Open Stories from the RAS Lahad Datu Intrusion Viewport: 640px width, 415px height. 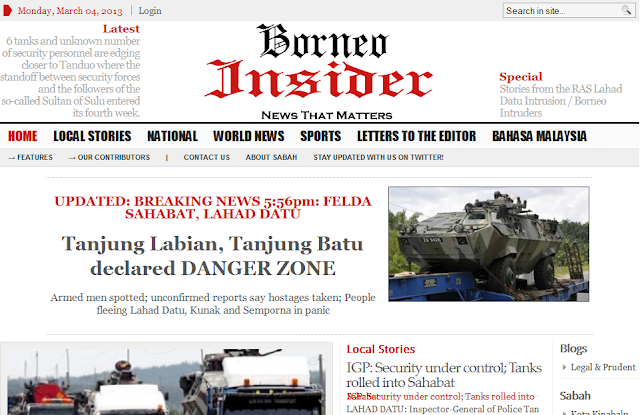click(x=561, y=101)
